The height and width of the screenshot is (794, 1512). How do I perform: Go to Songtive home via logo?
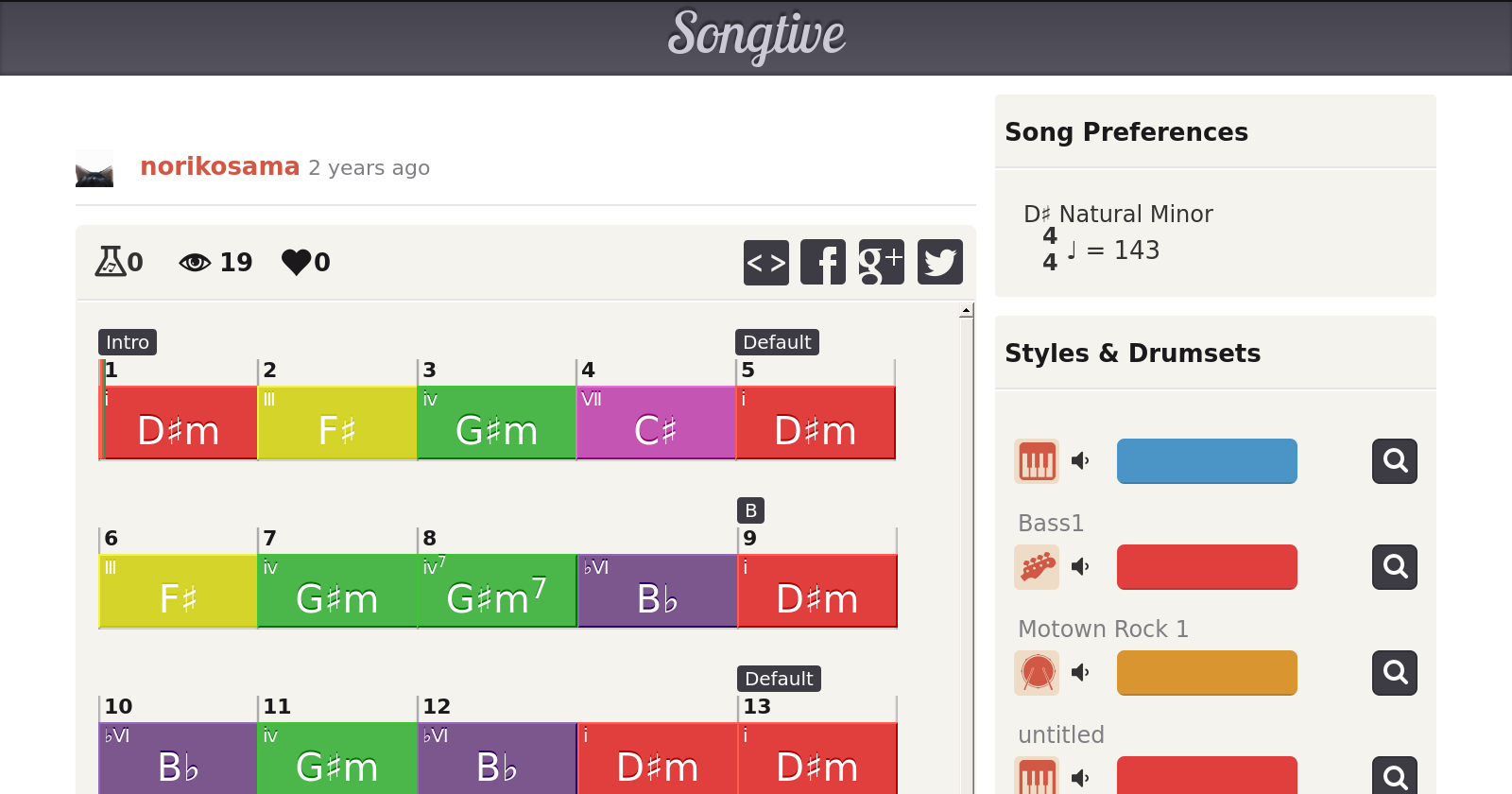tap(756, 36)
